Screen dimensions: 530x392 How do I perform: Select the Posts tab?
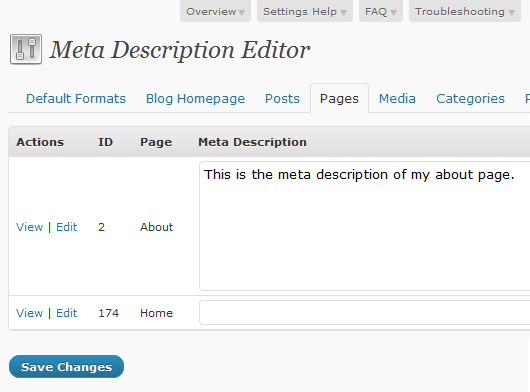(x=282, y=99)
